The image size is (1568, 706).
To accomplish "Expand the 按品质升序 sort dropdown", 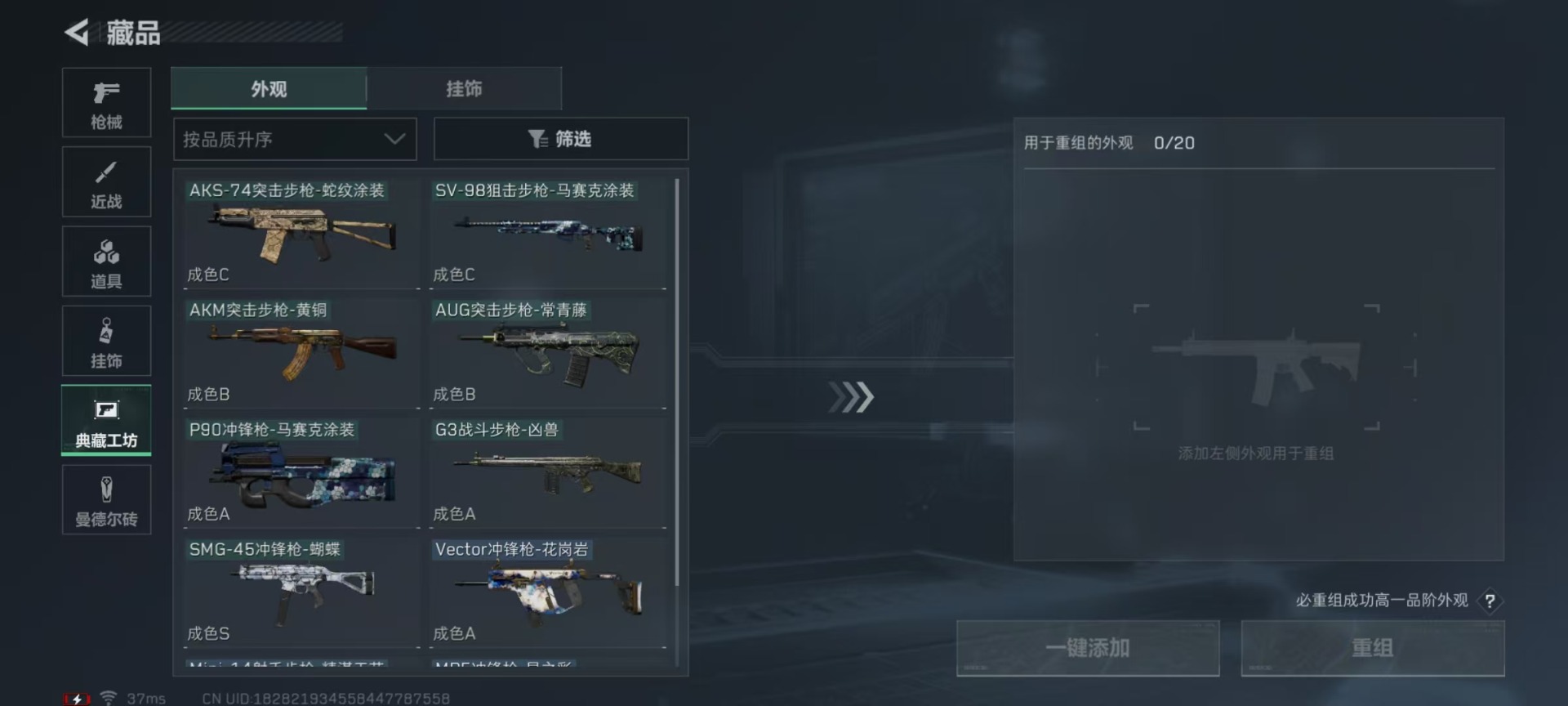I will (295, 139).
